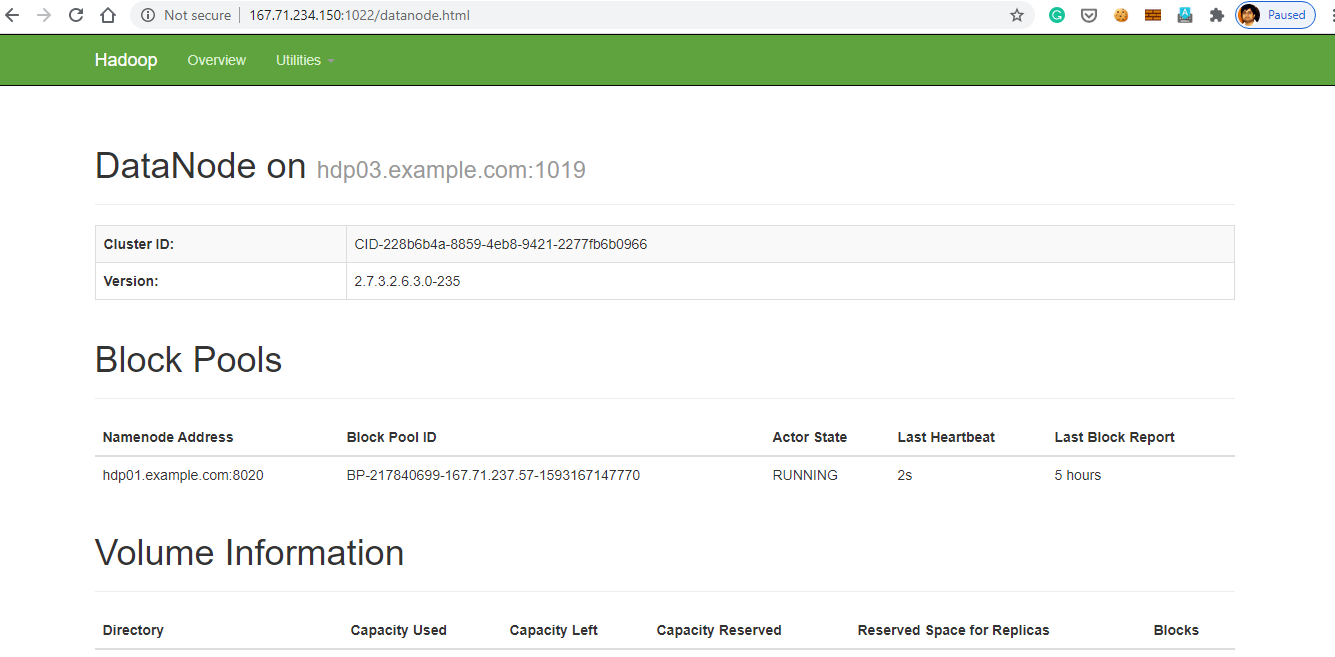Open the Overview page

coord(216,60)
